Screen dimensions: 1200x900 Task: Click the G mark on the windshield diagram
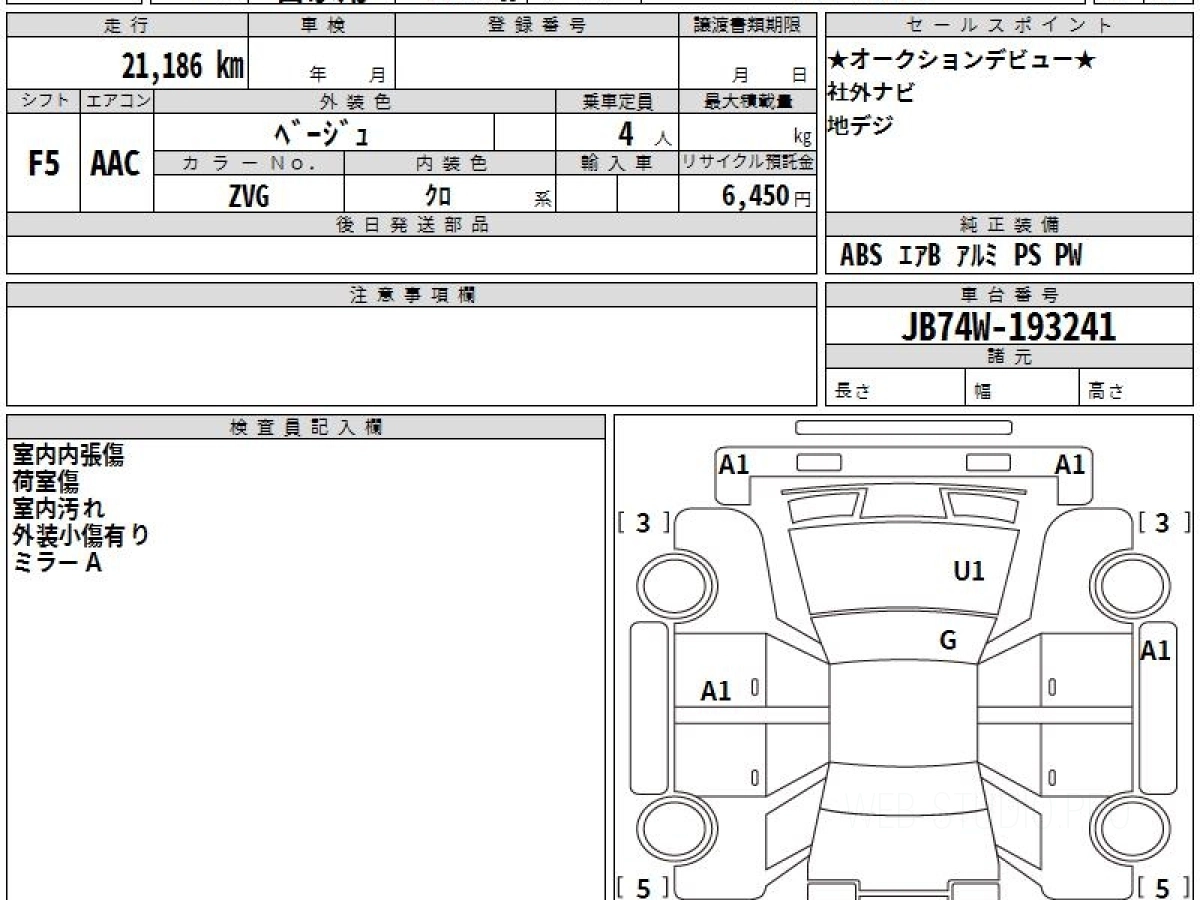click(948, 641)
